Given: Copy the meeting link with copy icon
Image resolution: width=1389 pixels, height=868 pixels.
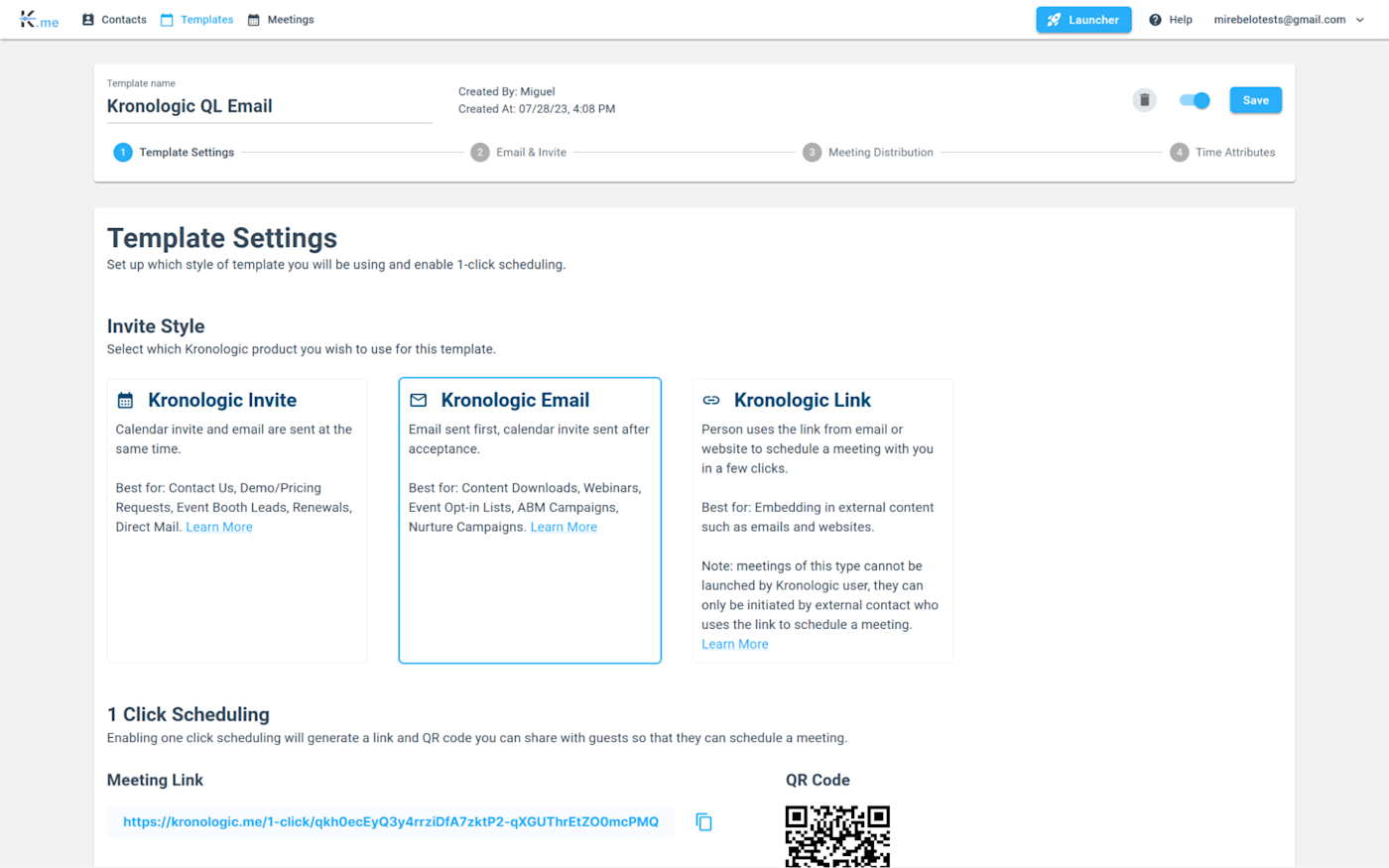Looking at the screenshot, I should [703, 822].
